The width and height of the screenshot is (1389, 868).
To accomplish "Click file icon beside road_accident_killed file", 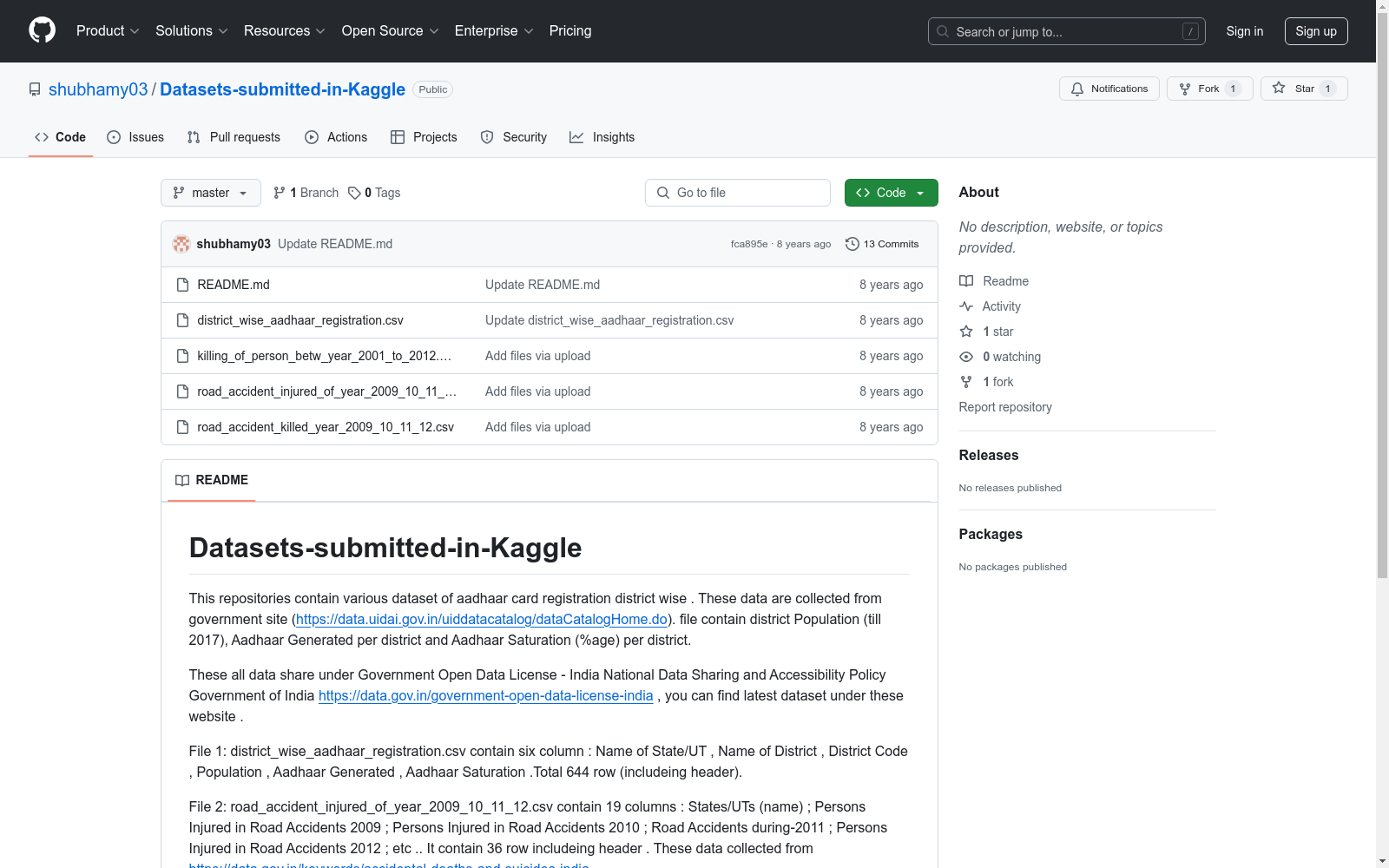I will coord(182,427).
